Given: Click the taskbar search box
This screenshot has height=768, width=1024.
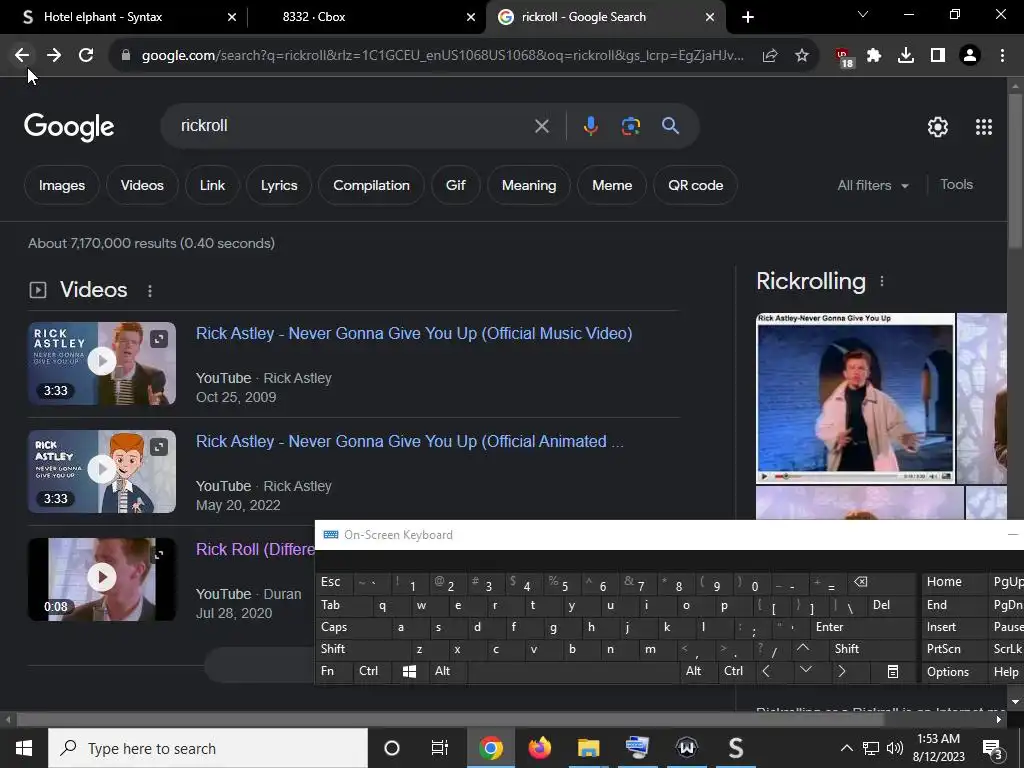Looking at the screenshot, I should click(x=208, y=748).
